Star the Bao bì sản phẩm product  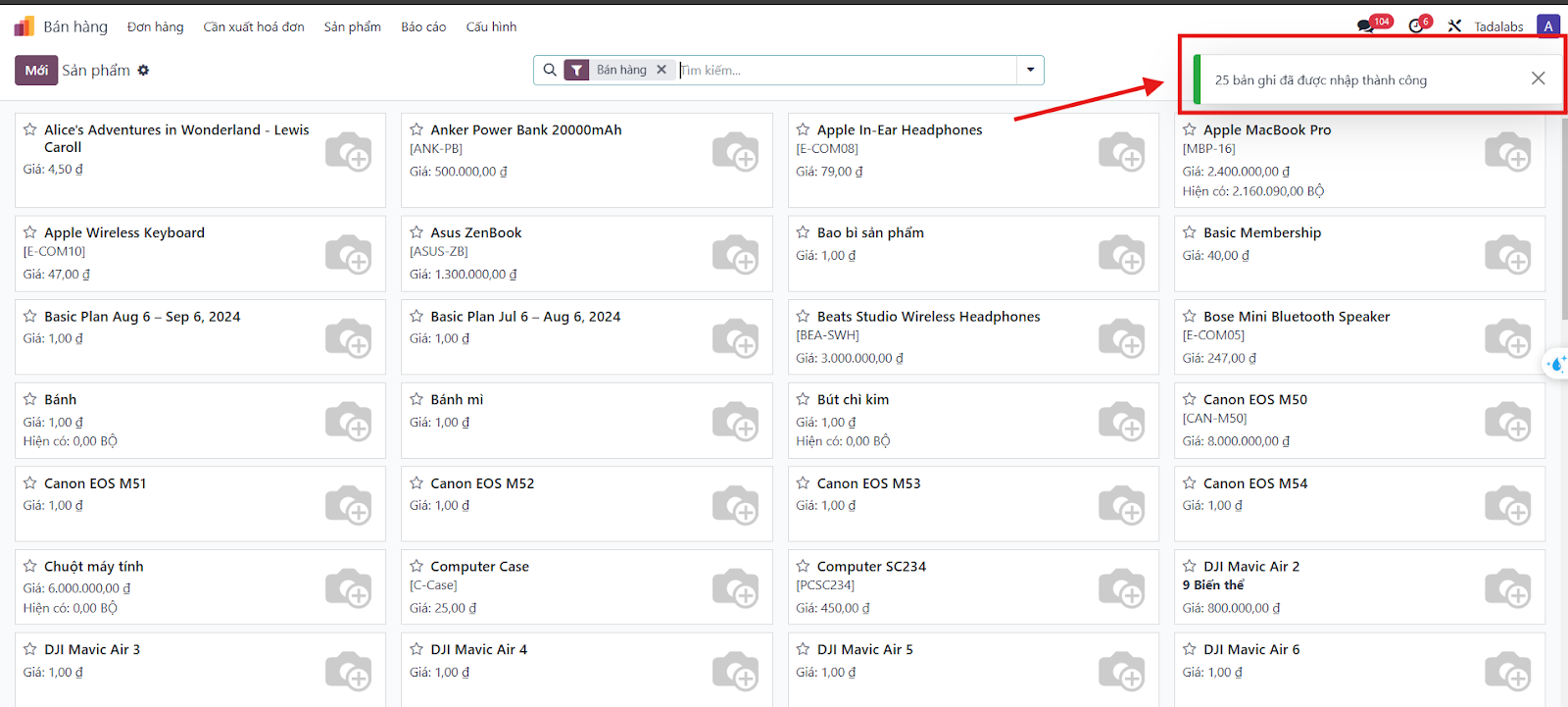[x=803, y=232]
